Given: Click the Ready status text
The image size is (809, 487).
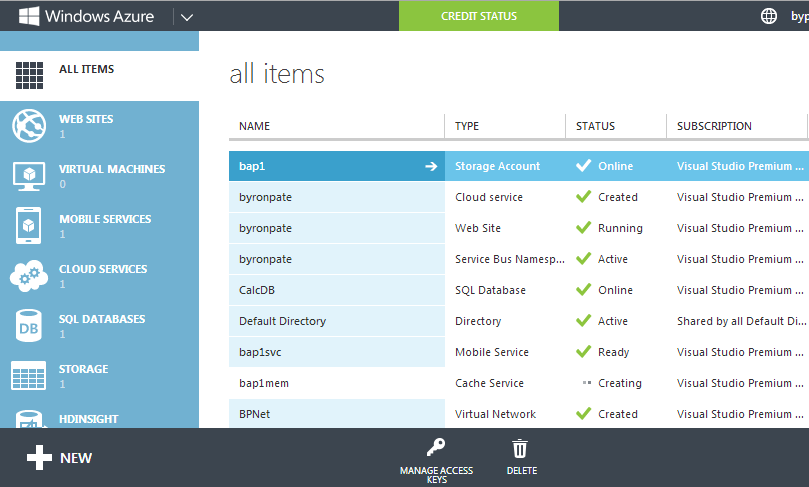Looking at the screenshot, I should 613,352.
